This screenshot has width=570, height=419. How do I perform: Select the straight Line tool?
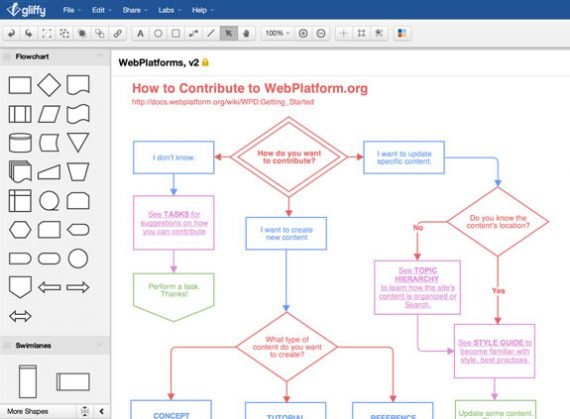point(211,33)
